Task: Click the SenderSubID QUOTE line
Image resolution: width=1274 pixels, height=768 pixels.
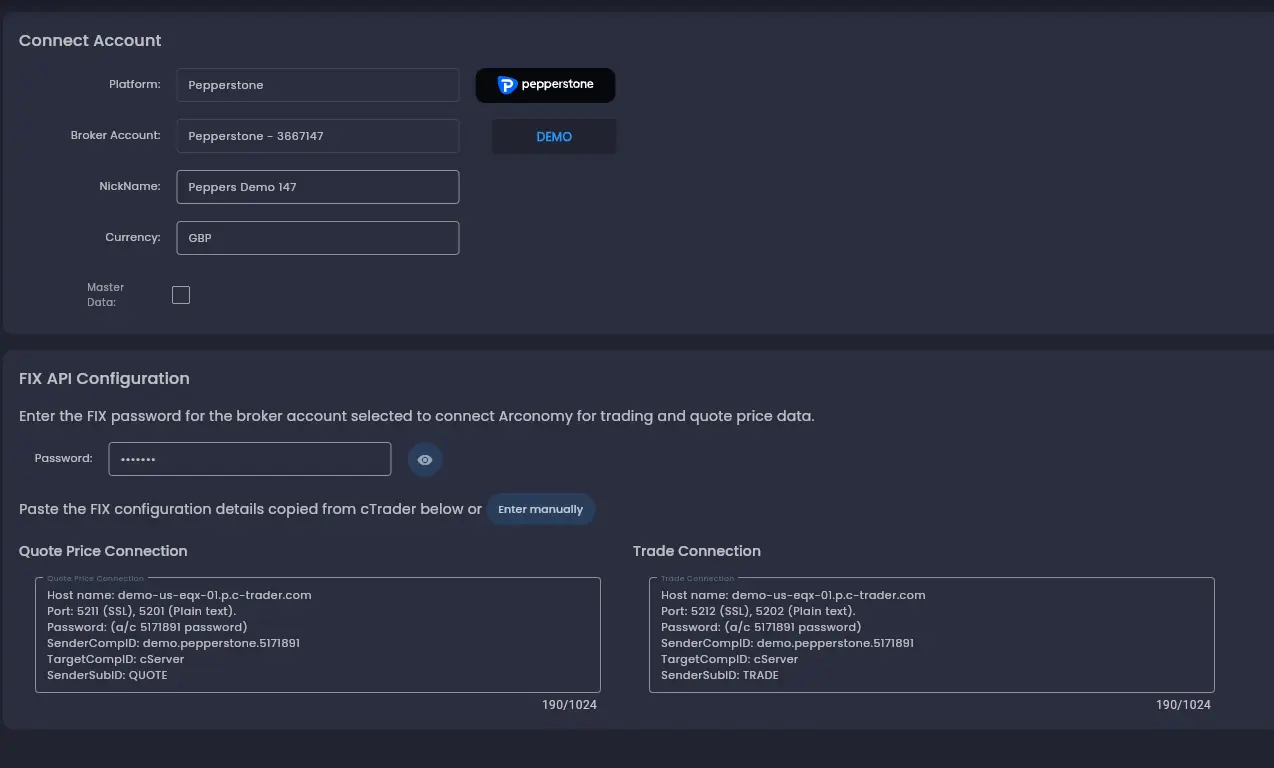Action: 108,675
